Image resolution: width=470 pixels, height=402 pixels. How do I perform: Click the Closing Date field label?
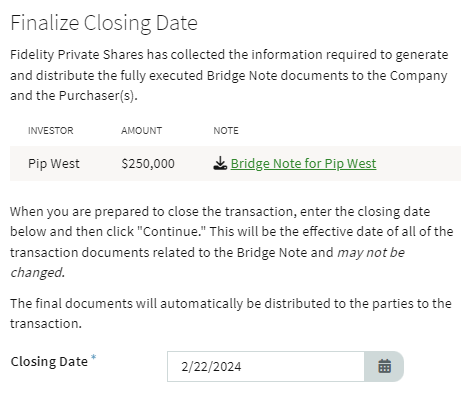click(x=49, y=361)
